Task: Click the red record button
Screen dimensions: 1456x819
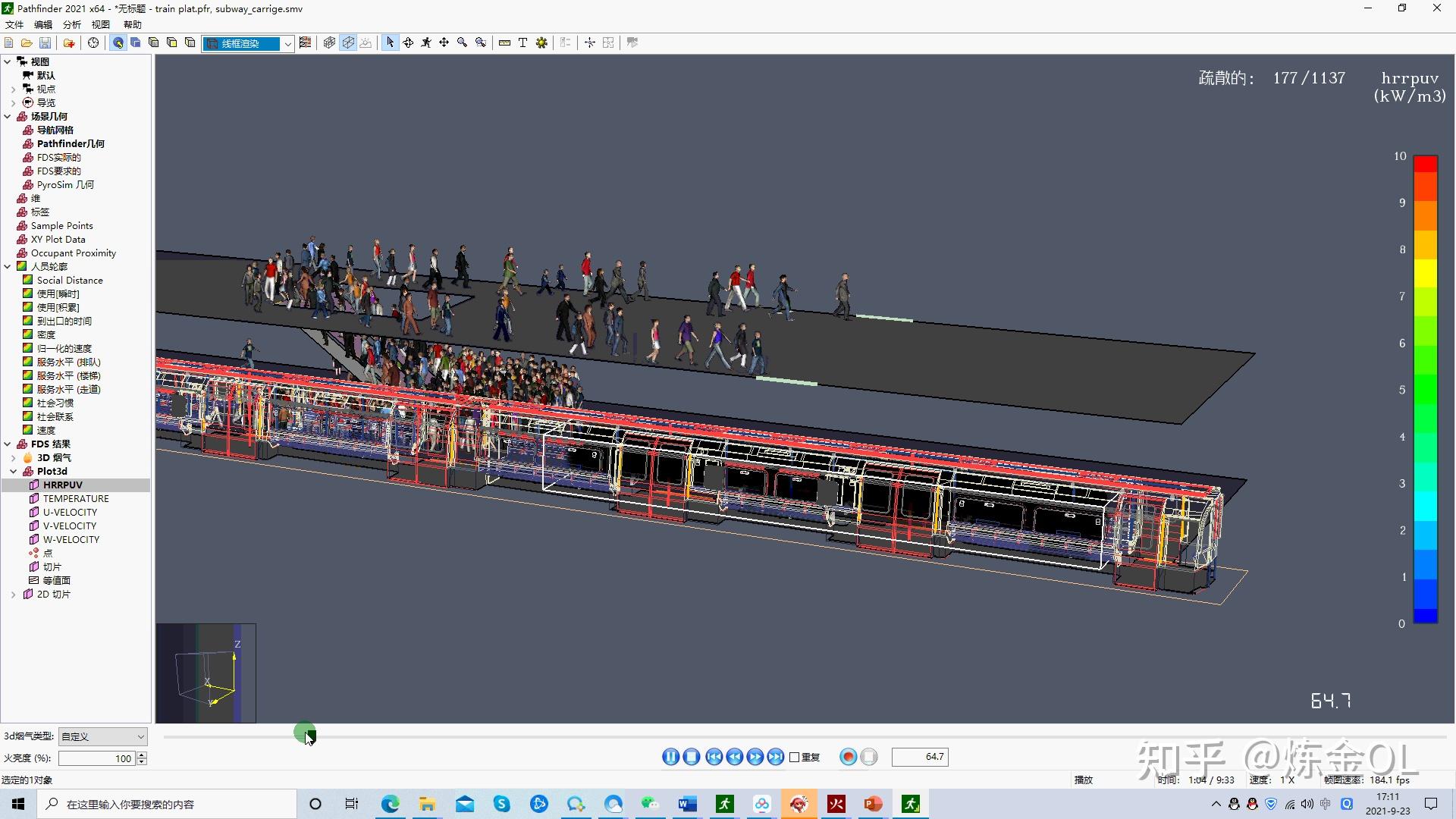Action: pyautogui.click(x=849, y=757)
